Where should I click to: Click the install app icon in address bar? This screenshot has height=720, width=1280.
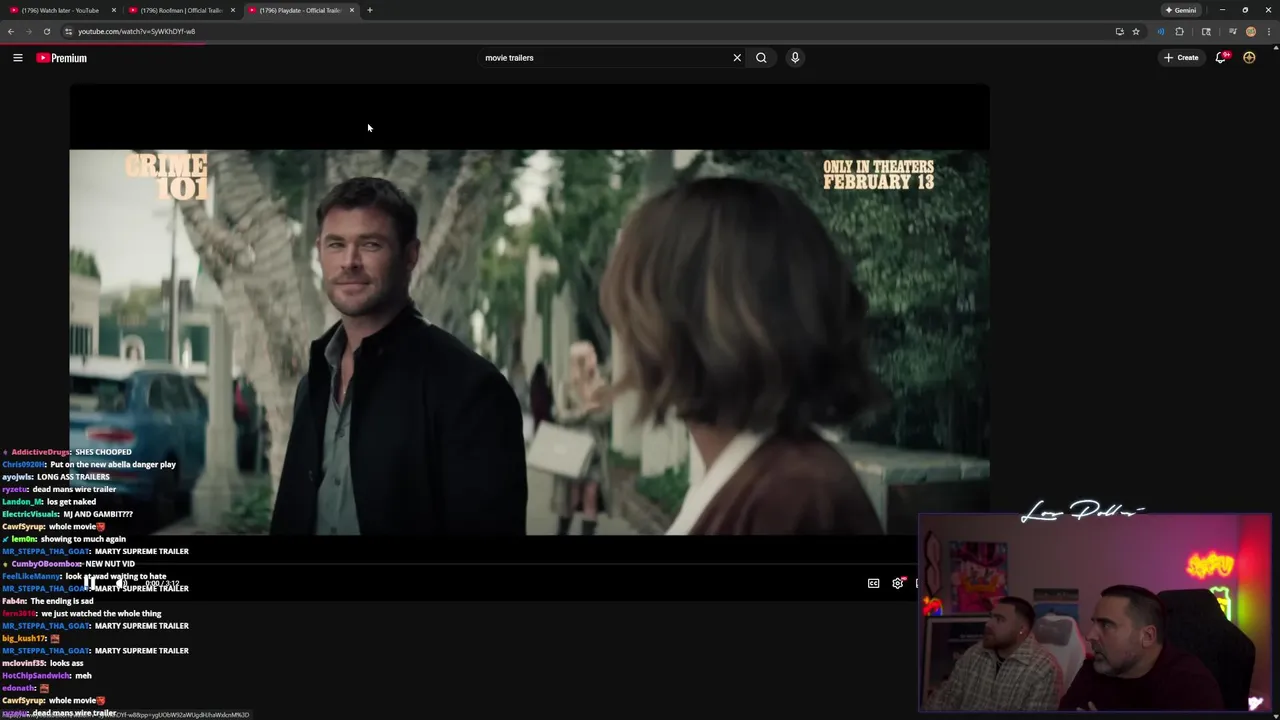(x=1119, y=31)
